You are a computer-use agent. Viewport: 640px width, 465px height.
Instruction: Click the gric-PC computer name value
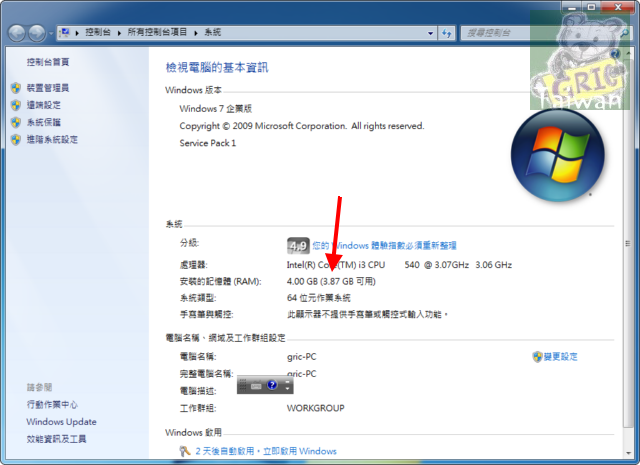click(302, 356)
